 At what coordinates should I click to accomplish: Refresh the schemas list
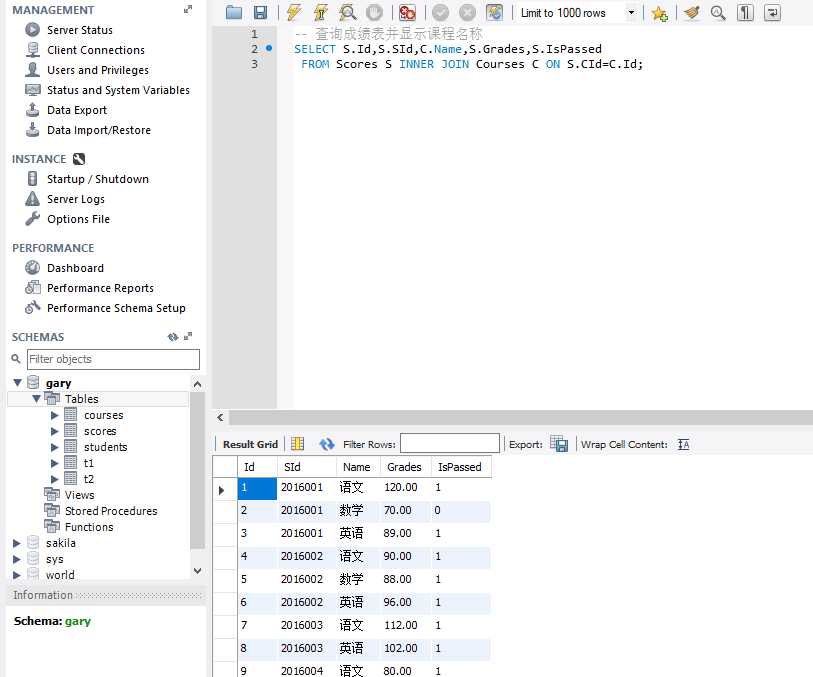173,337
